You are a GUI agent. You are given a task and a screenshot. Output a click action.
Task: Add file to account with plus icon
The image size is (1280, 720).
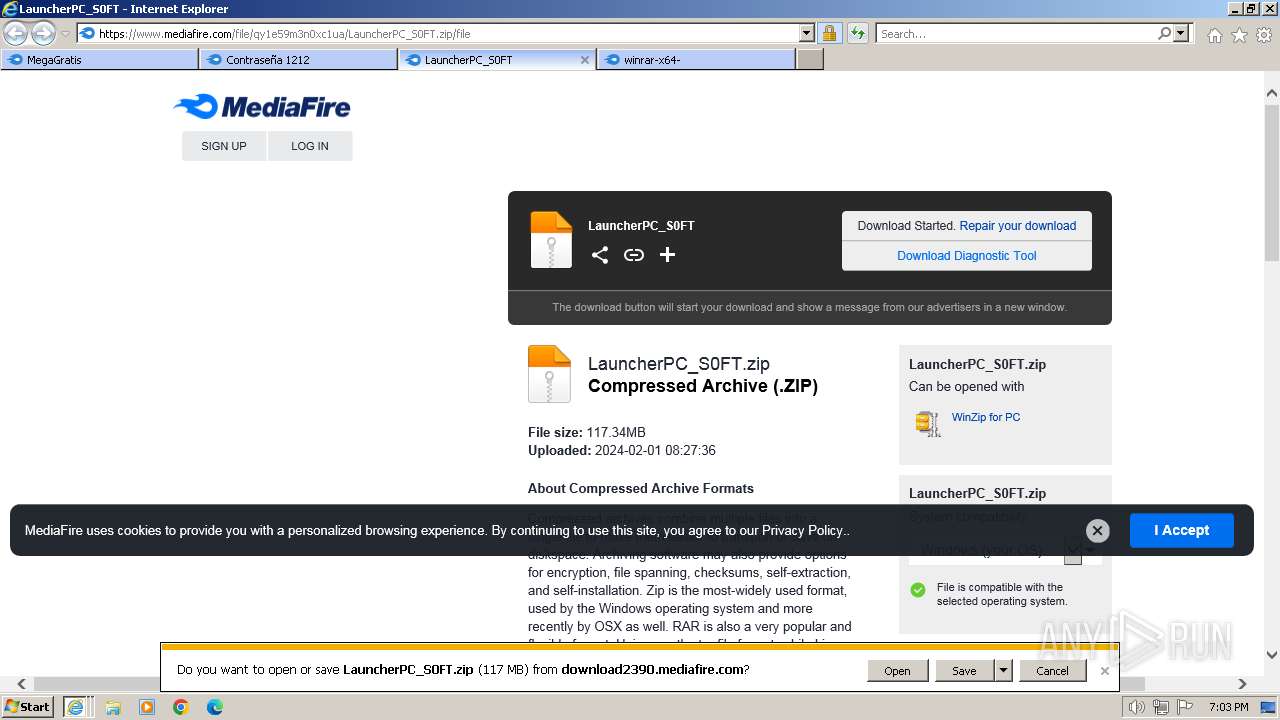(668, 255)
